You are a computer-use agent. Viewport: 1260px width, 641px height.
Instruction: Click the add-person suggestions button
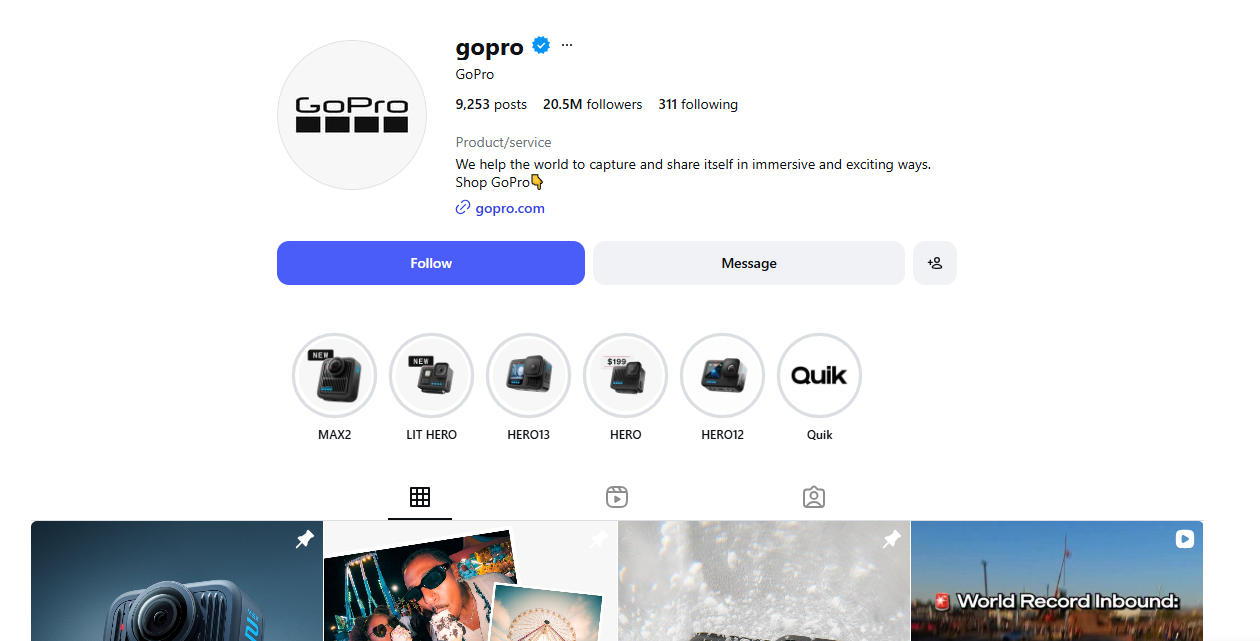click(x=935, y=263)
